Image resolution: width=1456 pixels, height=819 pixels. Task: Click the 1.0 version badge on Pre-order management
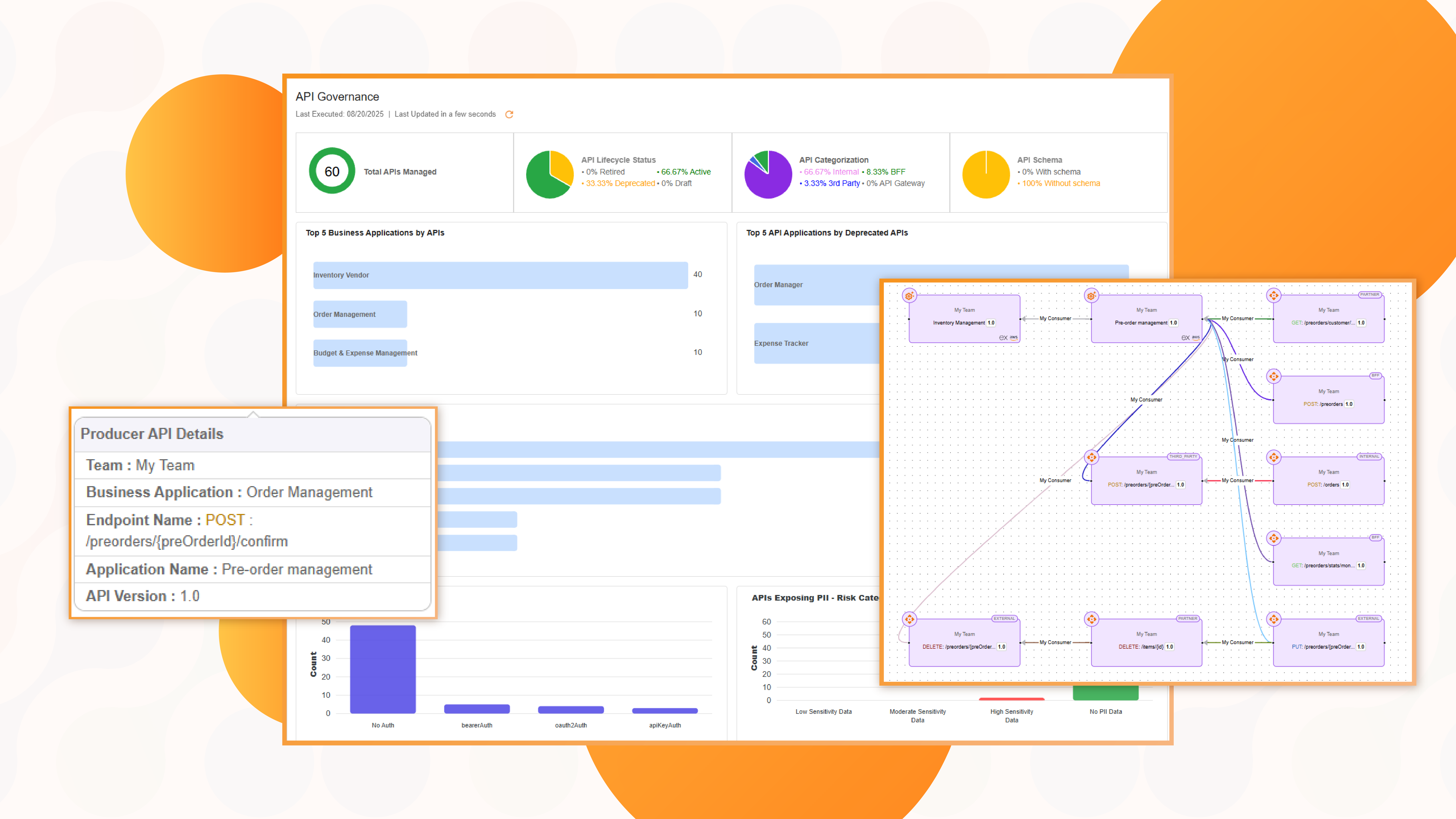click(x=1173, y=323)
